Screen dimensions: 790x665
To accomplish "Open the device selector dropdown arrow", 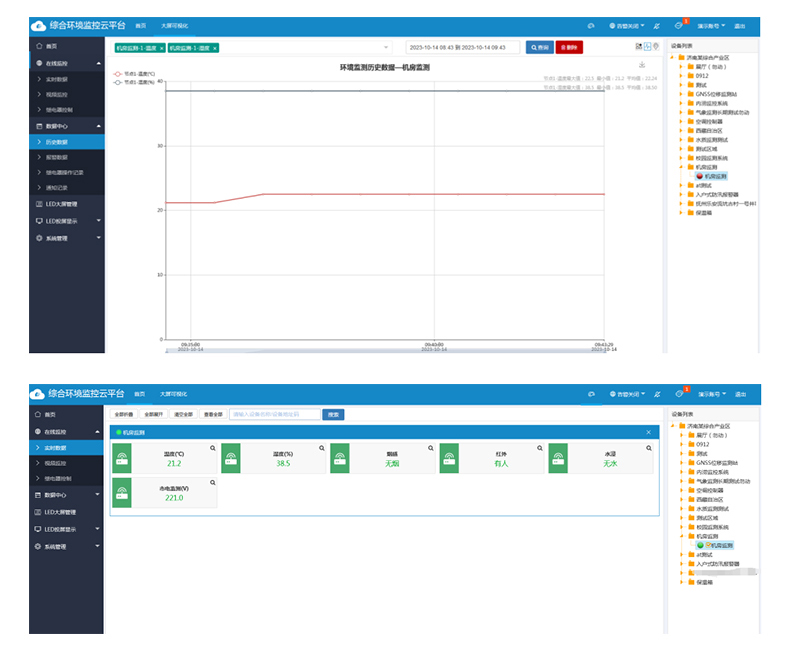I will point(387,47).
